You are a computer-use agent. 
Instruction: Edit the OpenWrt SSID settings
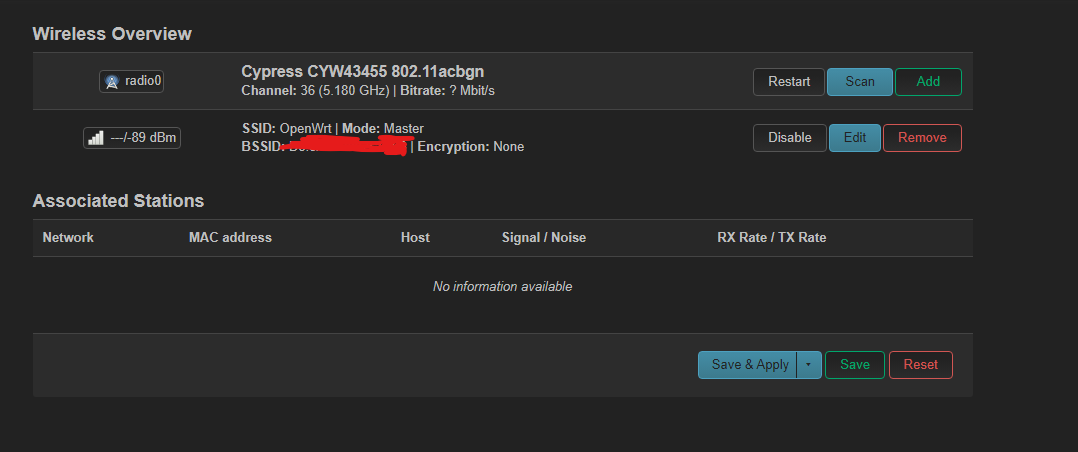[855, 138]
